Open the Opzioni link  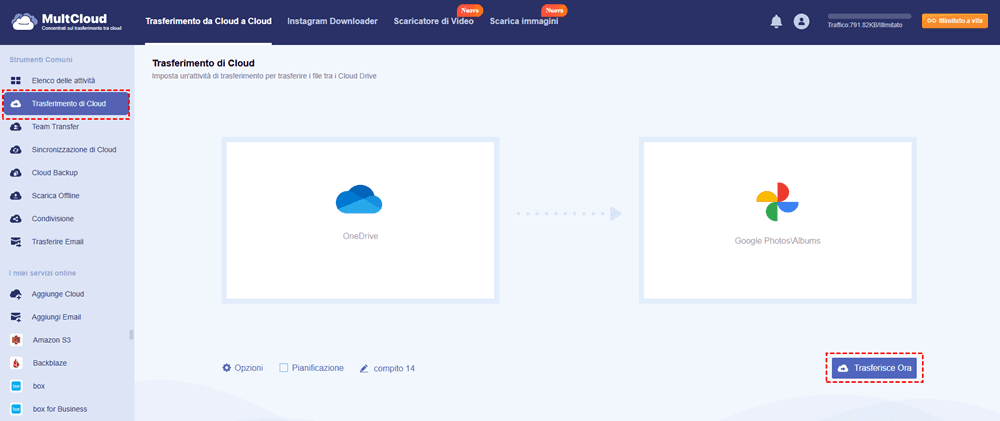[x=249, y=368]
